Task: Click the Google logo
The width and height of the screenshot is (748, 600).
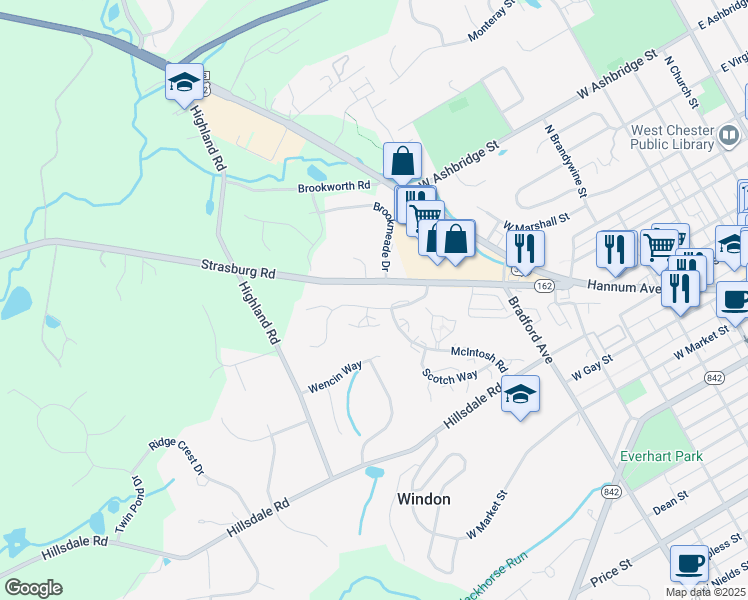Action: point(33,588)
